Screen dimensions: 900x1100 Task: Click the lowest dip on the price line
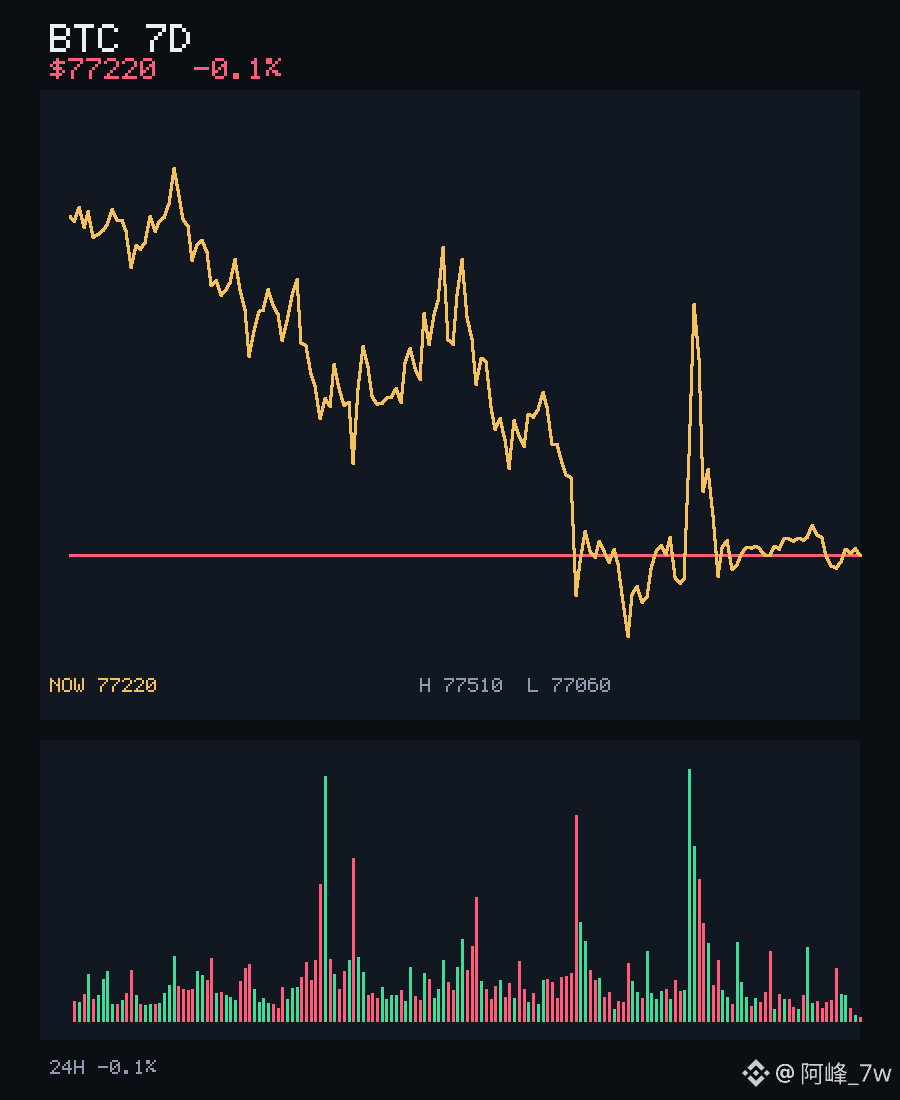[x=628, y=635]
